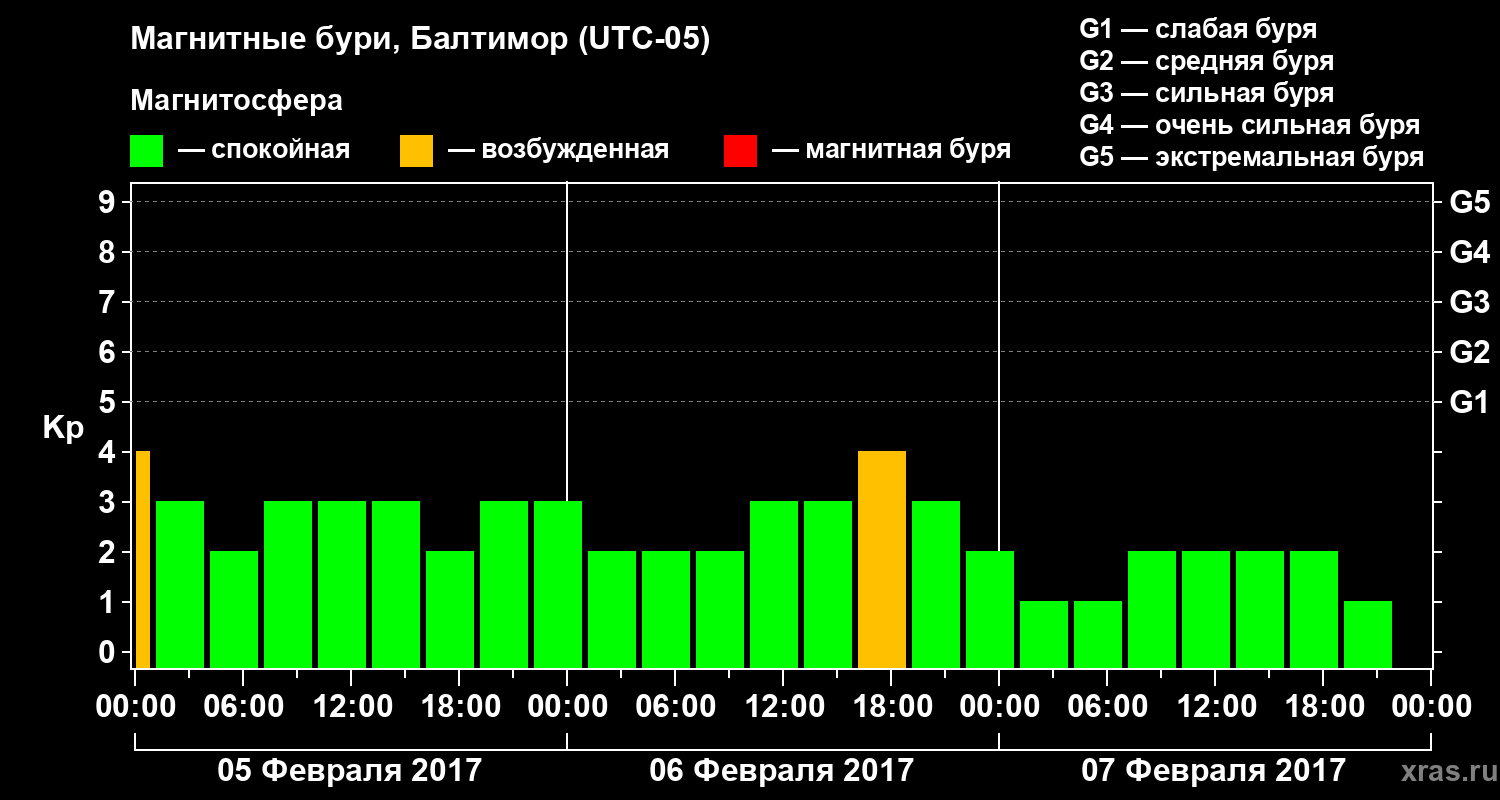1500x800 pixels.
Task: Select the line 'G5 — экстремальная буря'
Action: pyautogui.click(x=1251, y=157)
